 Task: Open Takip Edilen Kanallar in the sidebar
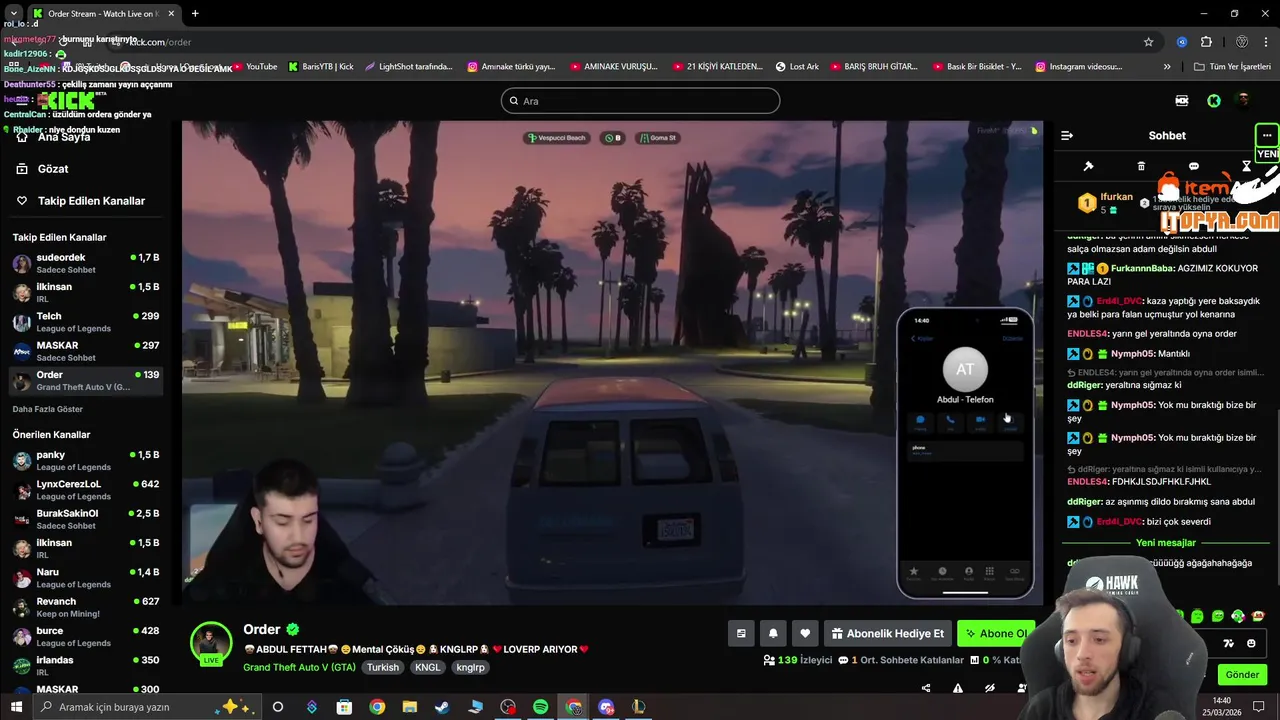pyautogui.click(x=91, y=201)
